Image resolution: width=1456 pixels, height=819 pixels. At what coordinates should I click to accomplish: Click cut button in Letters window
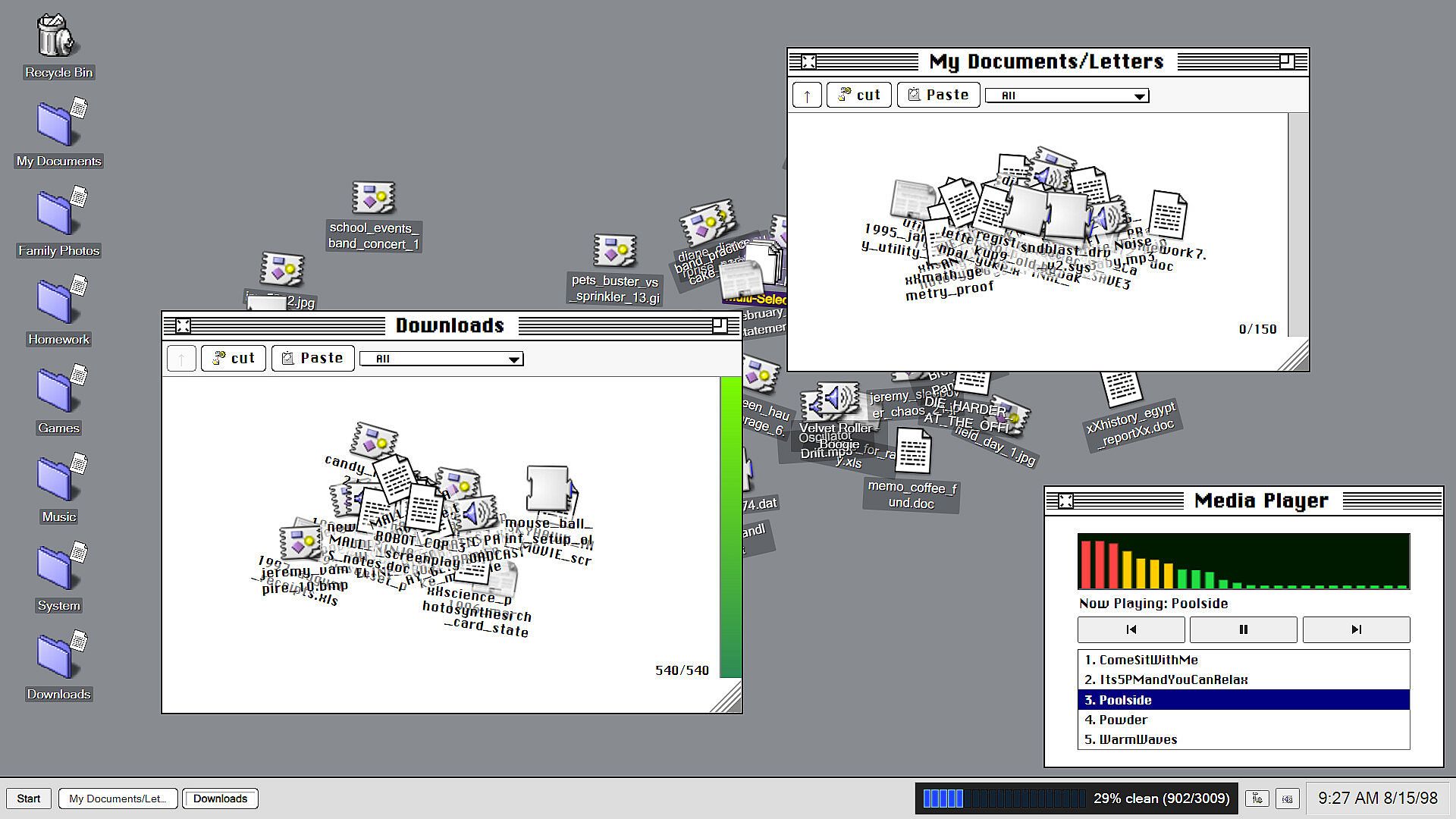858,95
